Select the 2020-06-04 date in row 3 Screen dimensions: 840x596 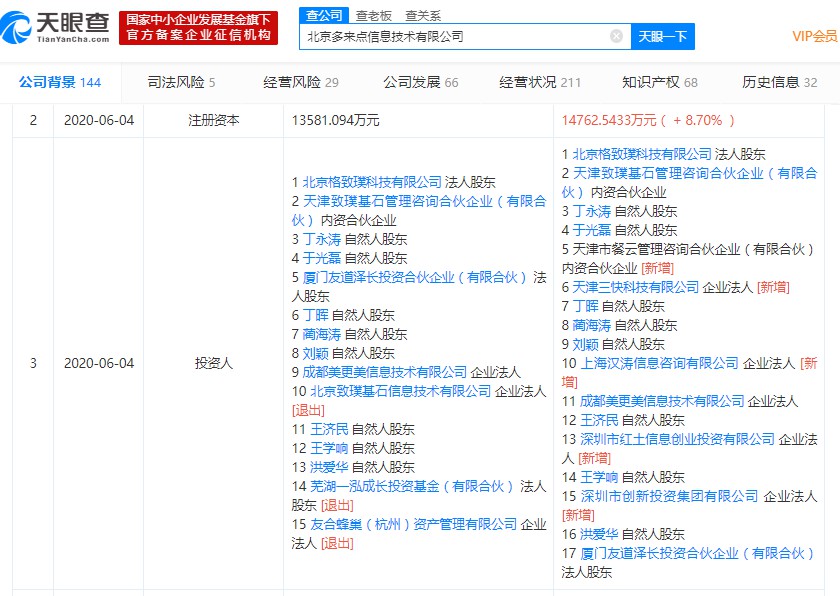point(99,364)
